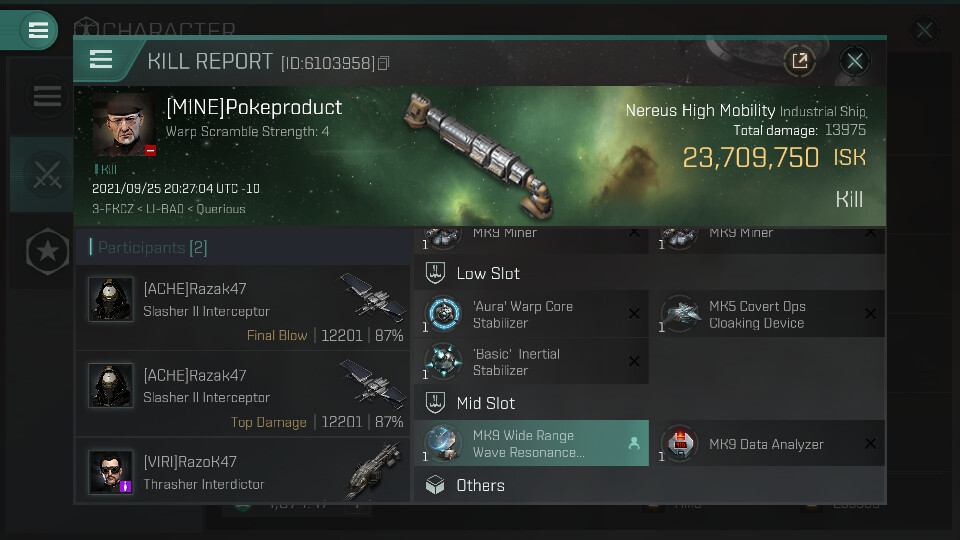This screenshot has width=960, height=540.
Task: Toggle the MK9 Wide Range Wave Resonance marker
Action: pyautogui.click(x=633, y=444)
